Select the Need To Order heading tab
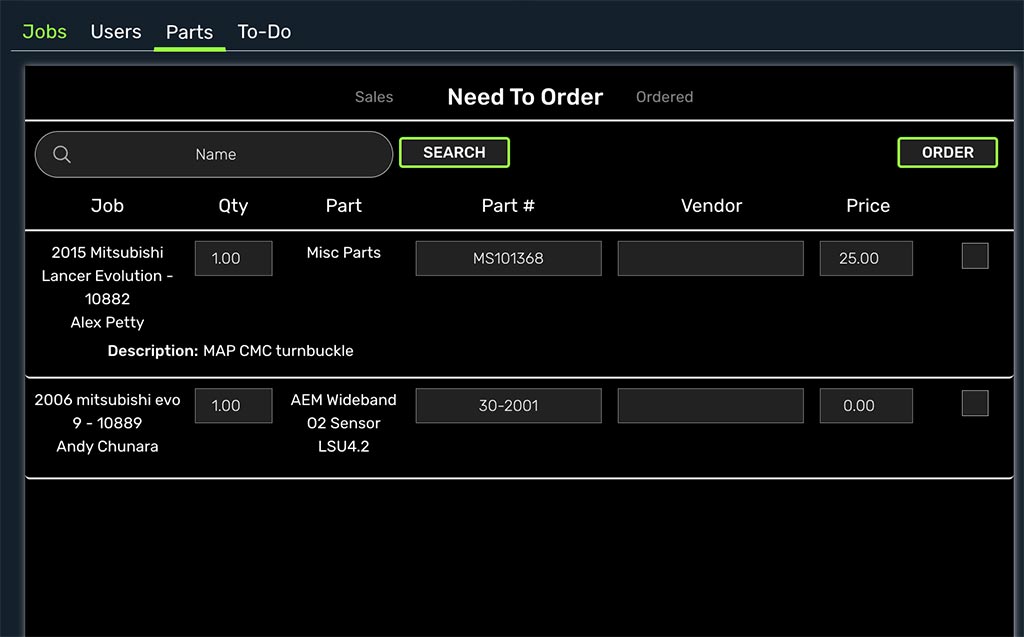1024x637 pixels. pyautogui.click(x=525, y=97)
